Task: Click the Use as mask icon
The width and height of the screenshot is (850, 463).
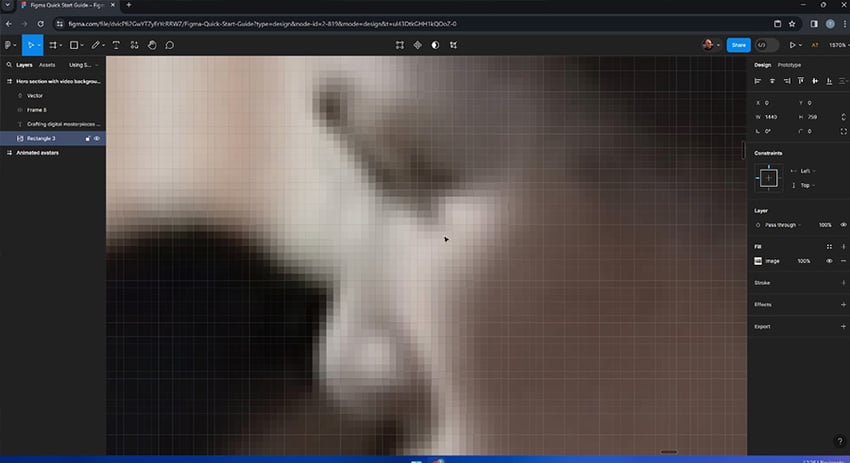Action: (x=435, y=46)
